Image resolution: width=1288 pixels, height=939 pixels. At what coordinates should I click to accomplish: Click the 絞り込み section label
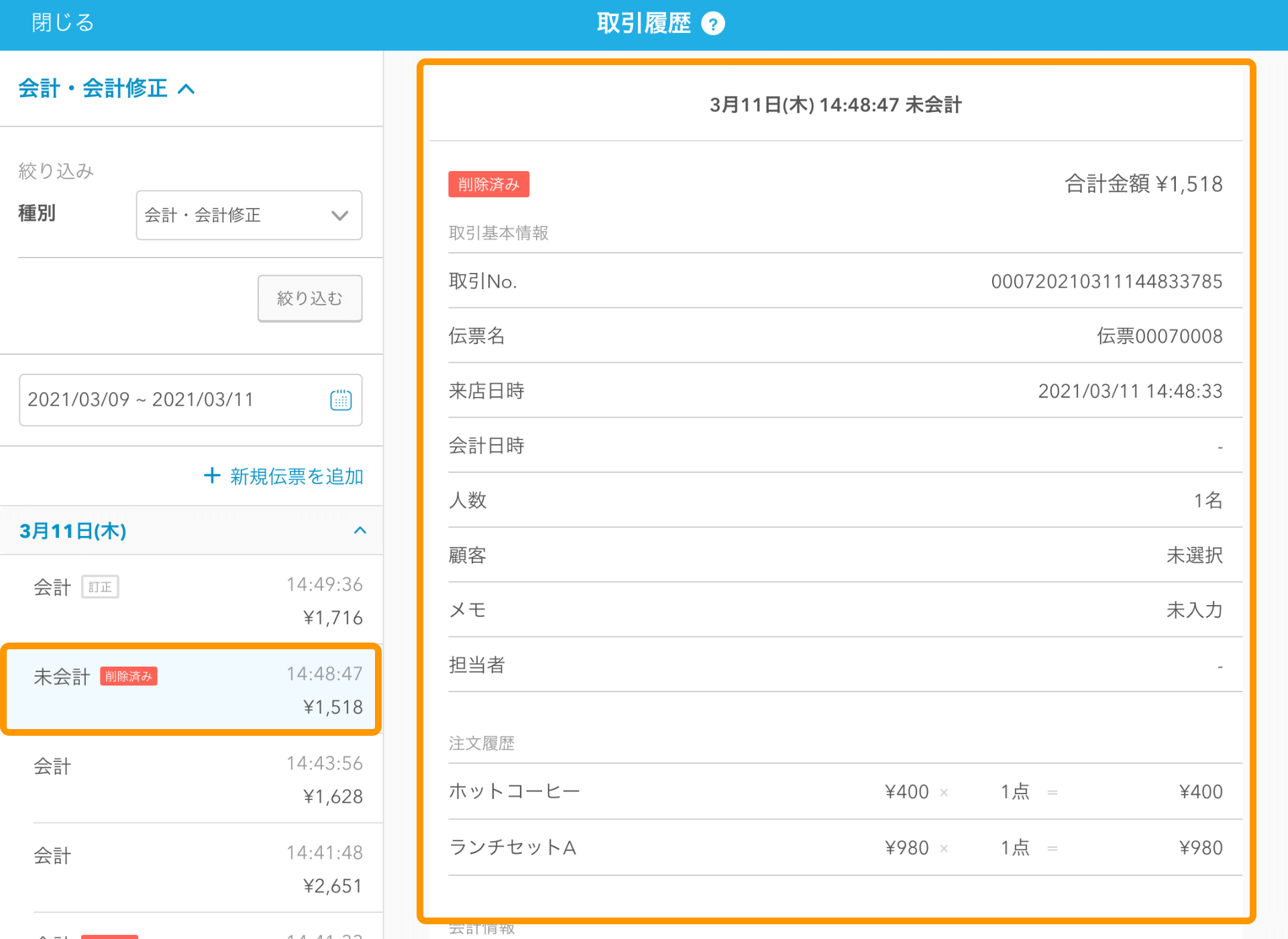pyautogui.click(x=56, y=171)
